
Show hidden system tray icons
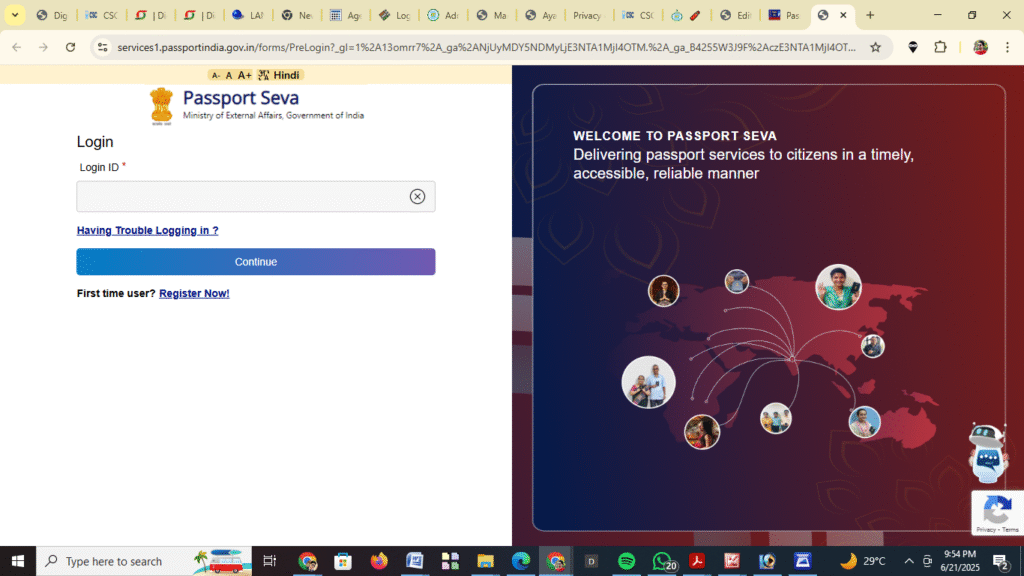click(x=908, y=561)
